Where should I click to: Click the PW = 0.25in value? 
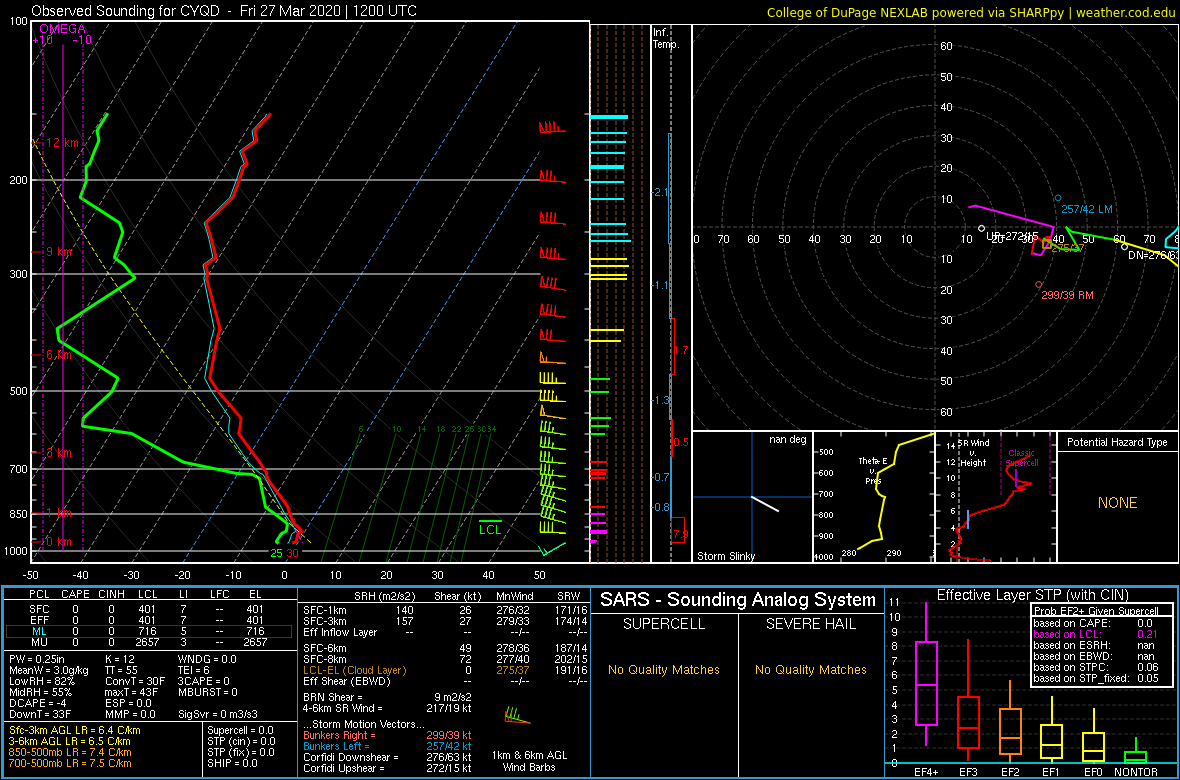tap(40, 658)
